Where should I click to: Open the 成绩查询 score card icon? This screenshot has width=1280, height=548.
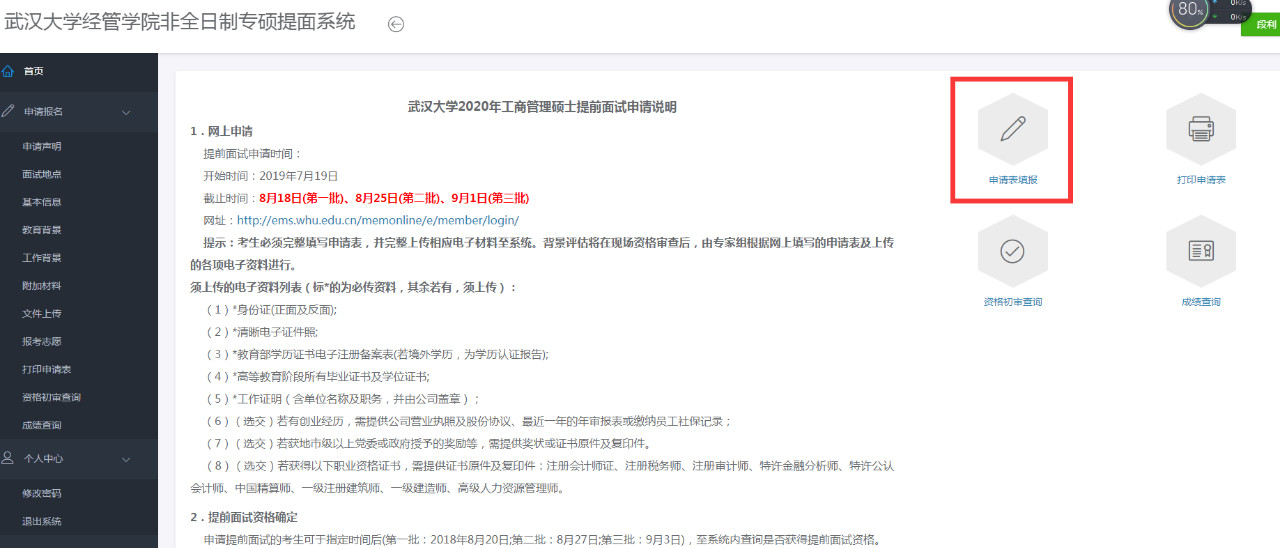click(x=1200, y=251)
